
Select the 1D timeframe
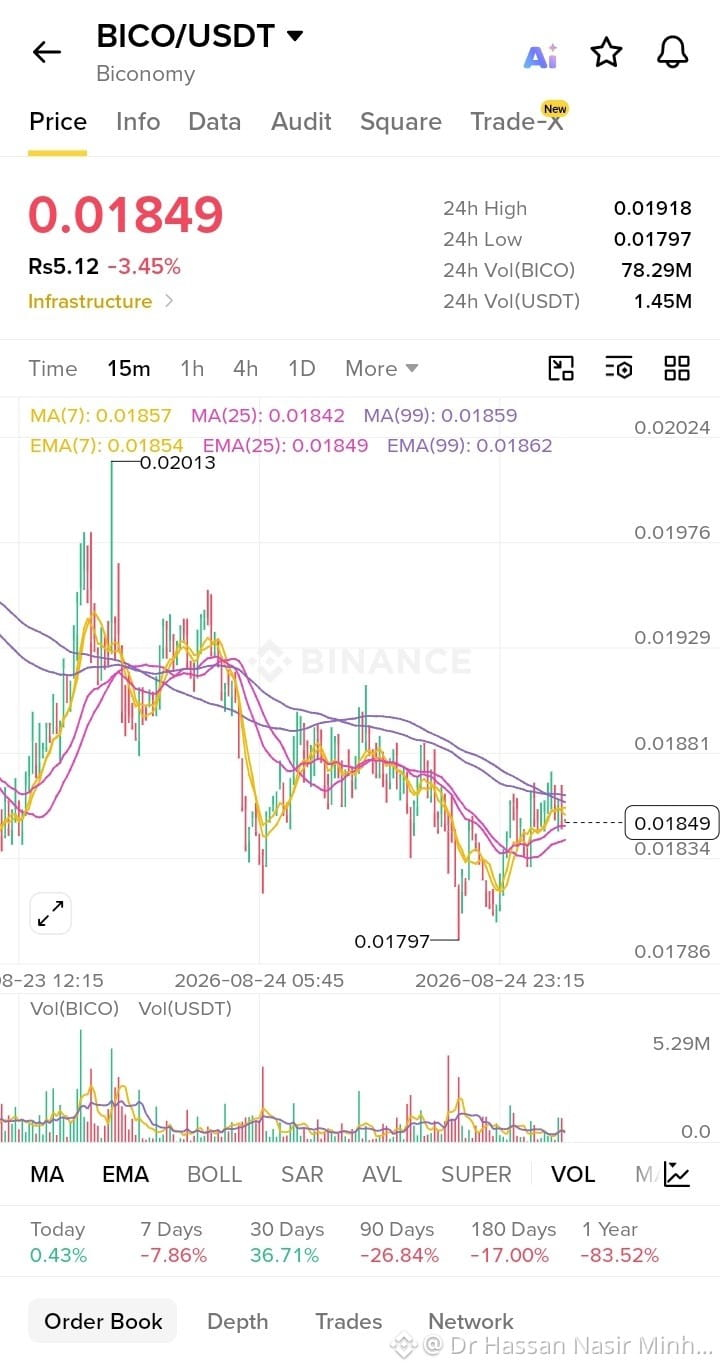click(x=302, y=368)
